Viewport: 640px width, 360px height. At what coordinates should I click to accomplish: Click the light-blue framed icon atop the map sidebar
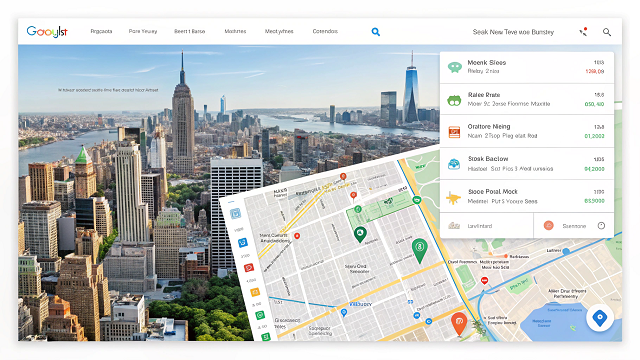(x=235, y=213)
